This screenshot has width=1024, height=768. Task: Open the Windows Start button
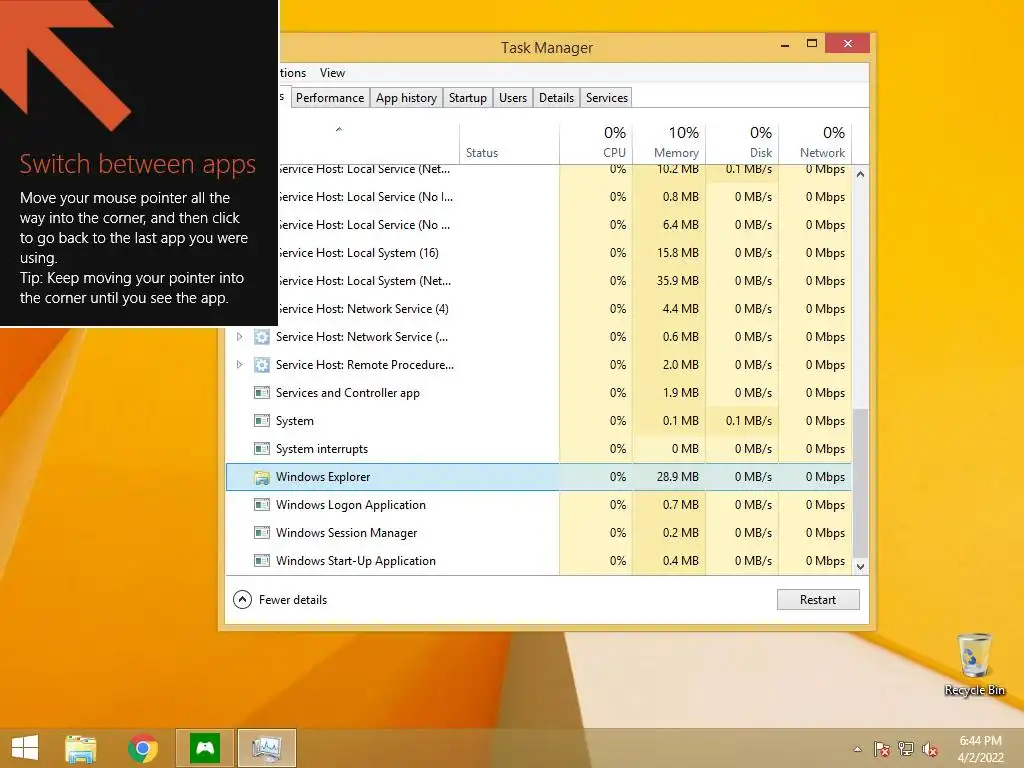tap(25, 748)
